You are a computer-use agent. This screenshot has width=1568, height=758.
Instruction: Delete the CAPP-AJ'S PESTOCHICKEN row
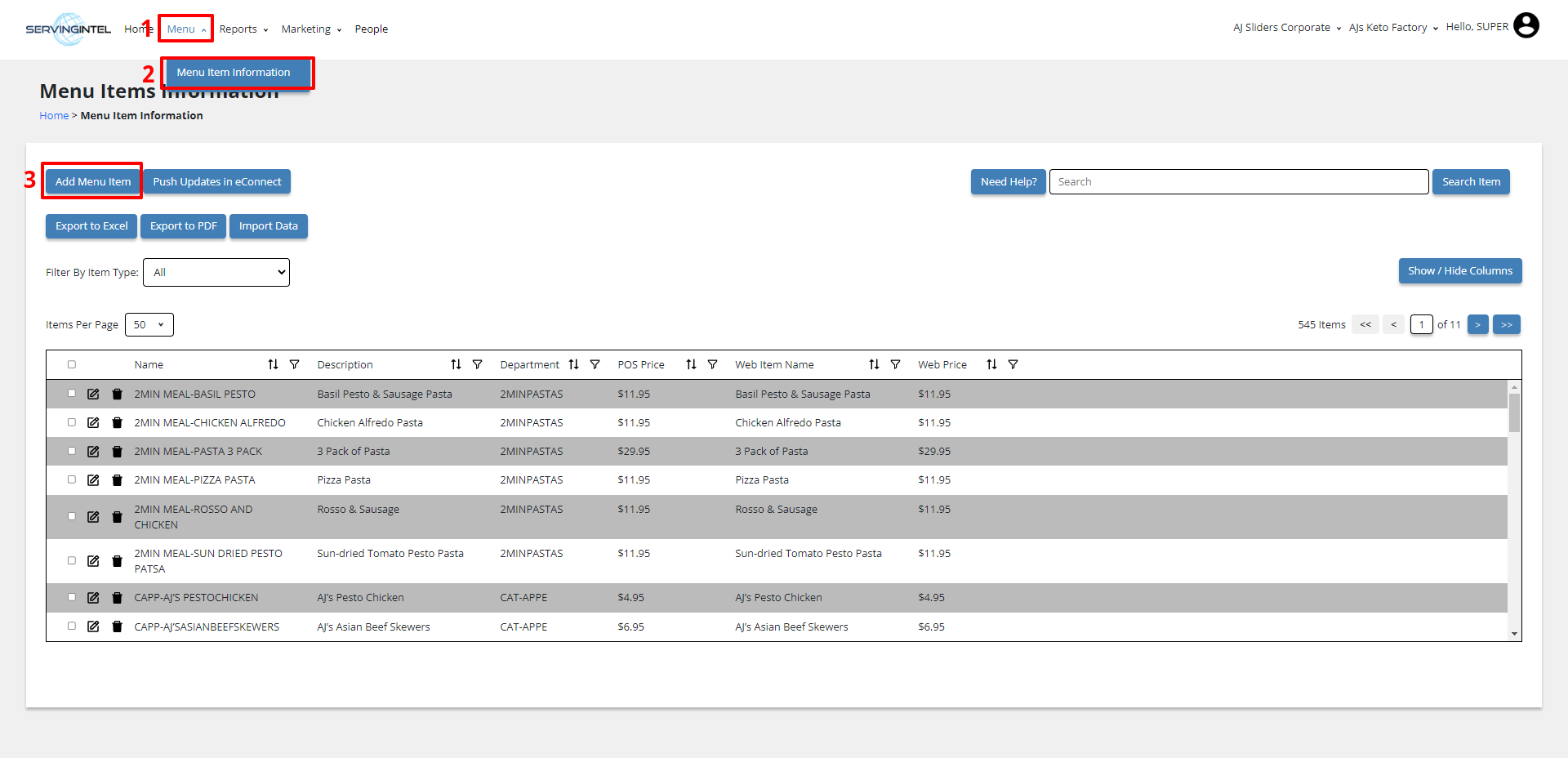click(x=117, y=598)
